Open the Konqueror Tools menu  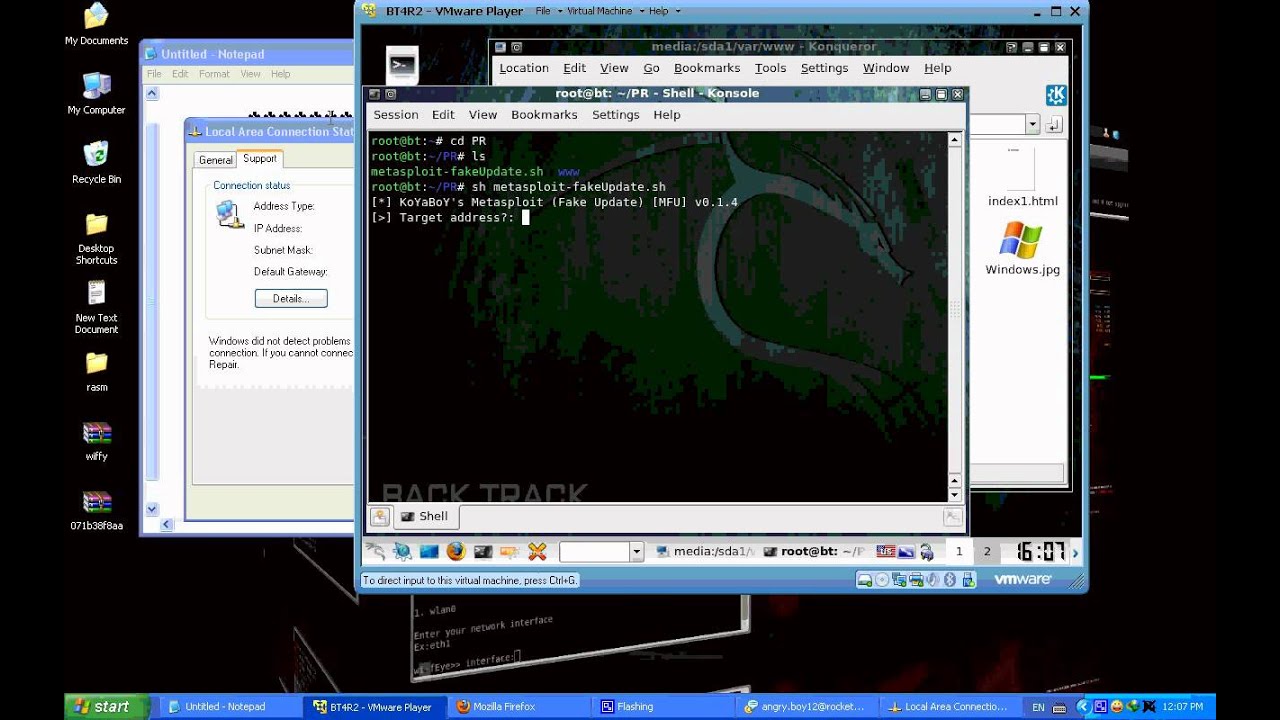770,68
